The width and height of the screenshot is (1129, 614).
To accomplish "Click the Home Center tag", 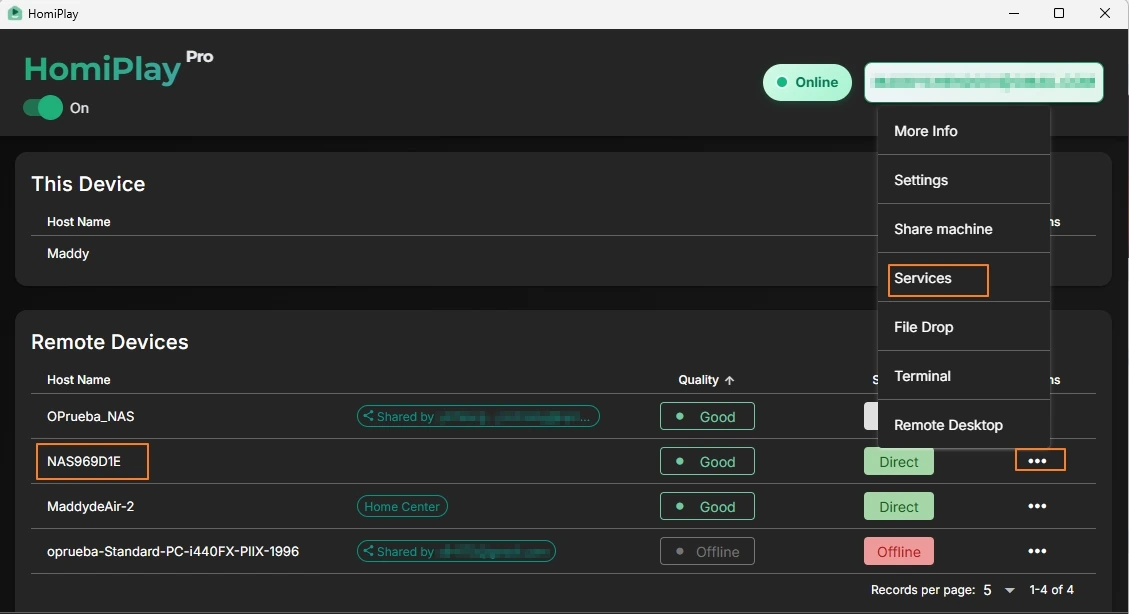I will pos(402,507).
